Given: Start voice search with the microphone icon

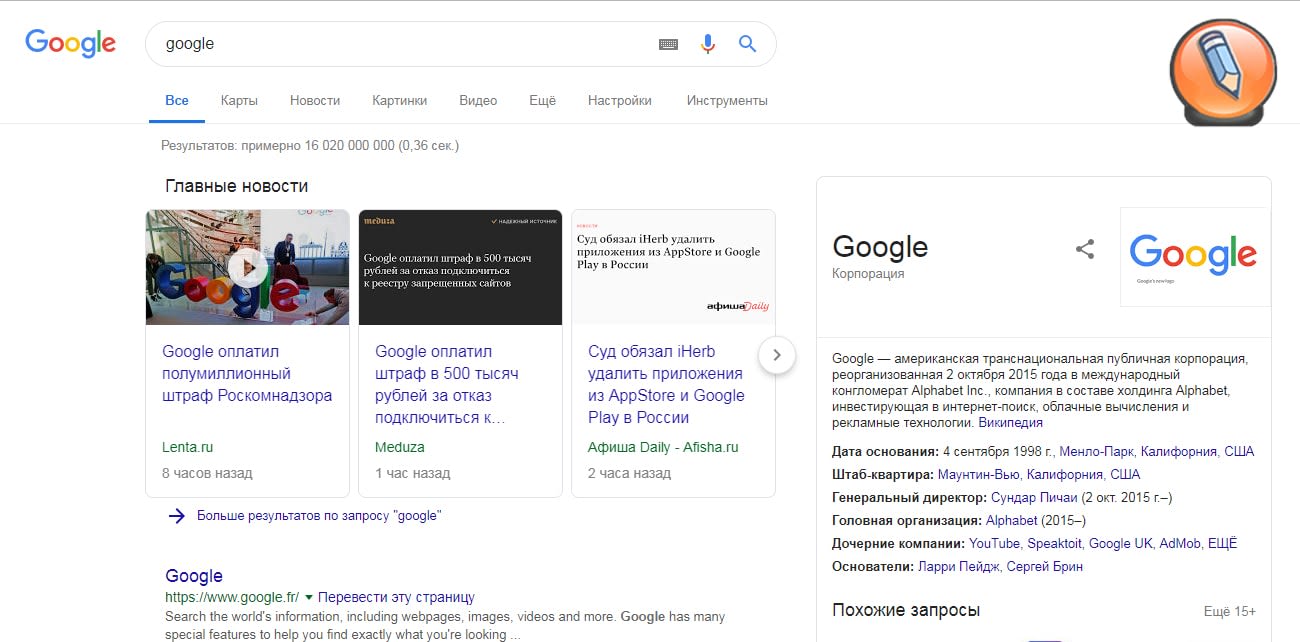Looking at the screenshot, I should [x=708, y=44].
